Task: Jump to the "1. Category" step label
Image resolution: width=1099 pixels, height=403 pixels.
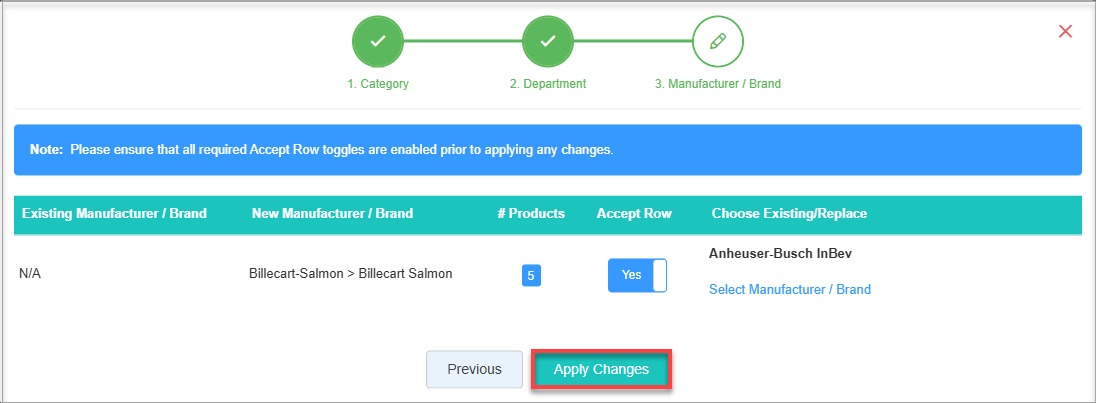Action: (x=377, y=84)
